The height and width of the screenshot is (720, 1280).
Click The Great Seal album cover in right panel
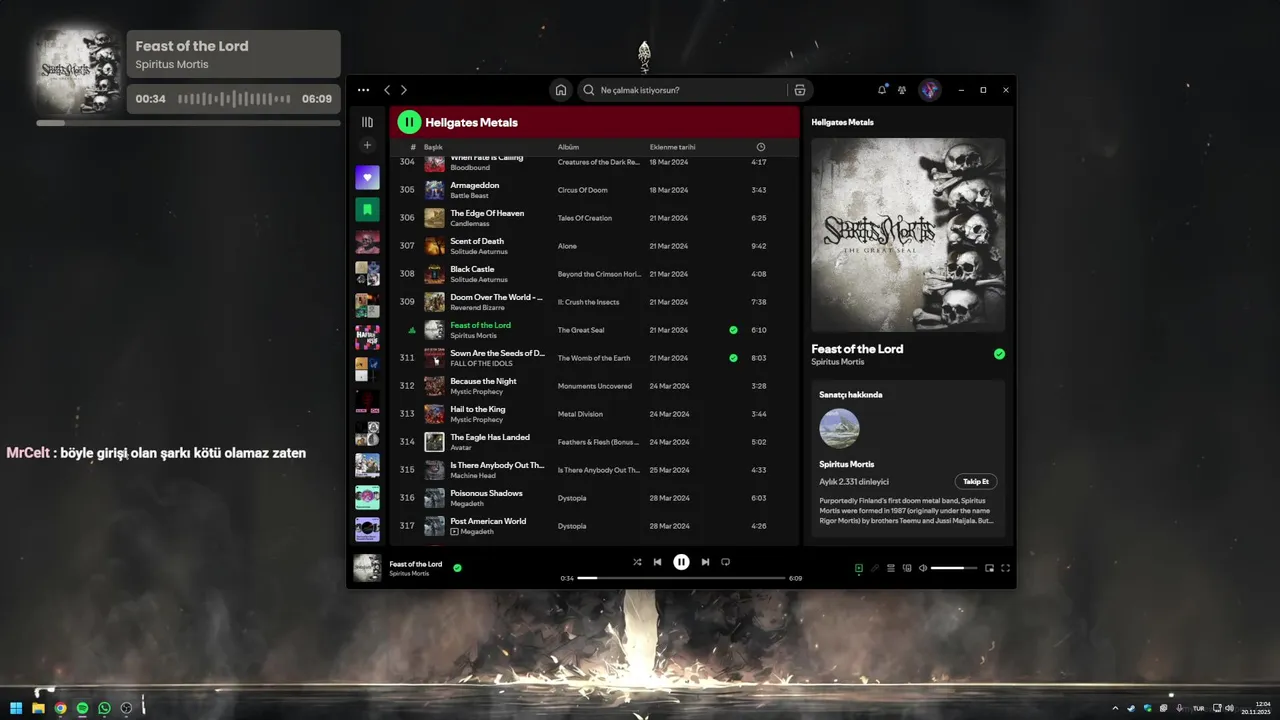pos(908,235)
